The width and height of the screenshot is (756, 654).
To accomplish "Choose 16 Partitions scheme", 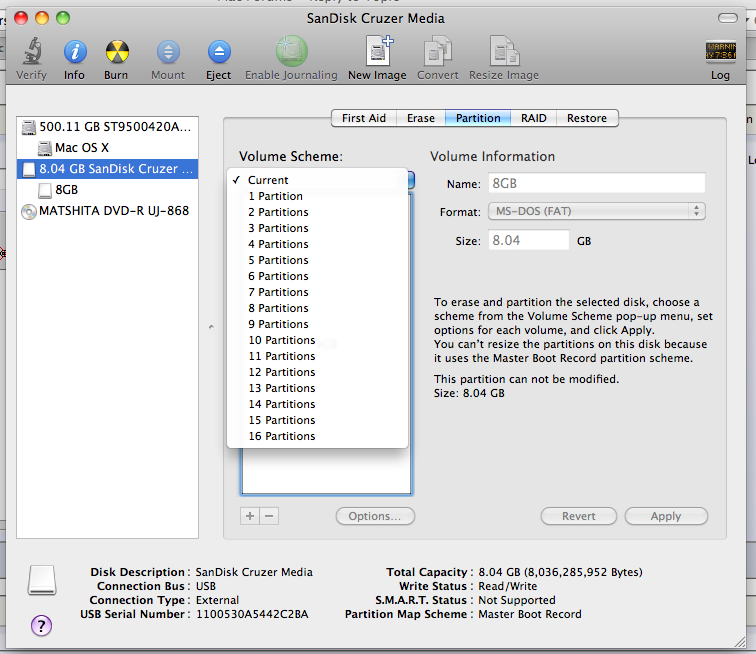I will pyautogui.click(x=317, y=436).
